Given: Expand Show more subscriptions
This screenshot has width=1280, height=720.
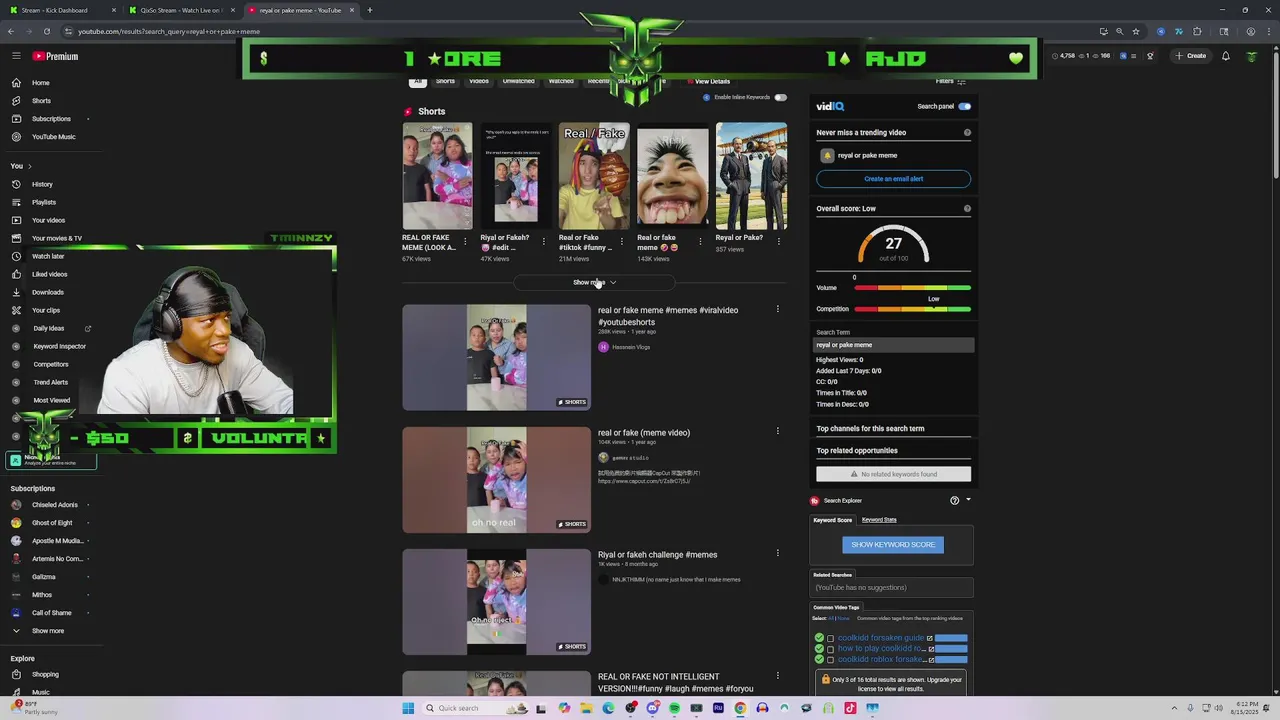Looking at the screenshot, I should 47,631.
